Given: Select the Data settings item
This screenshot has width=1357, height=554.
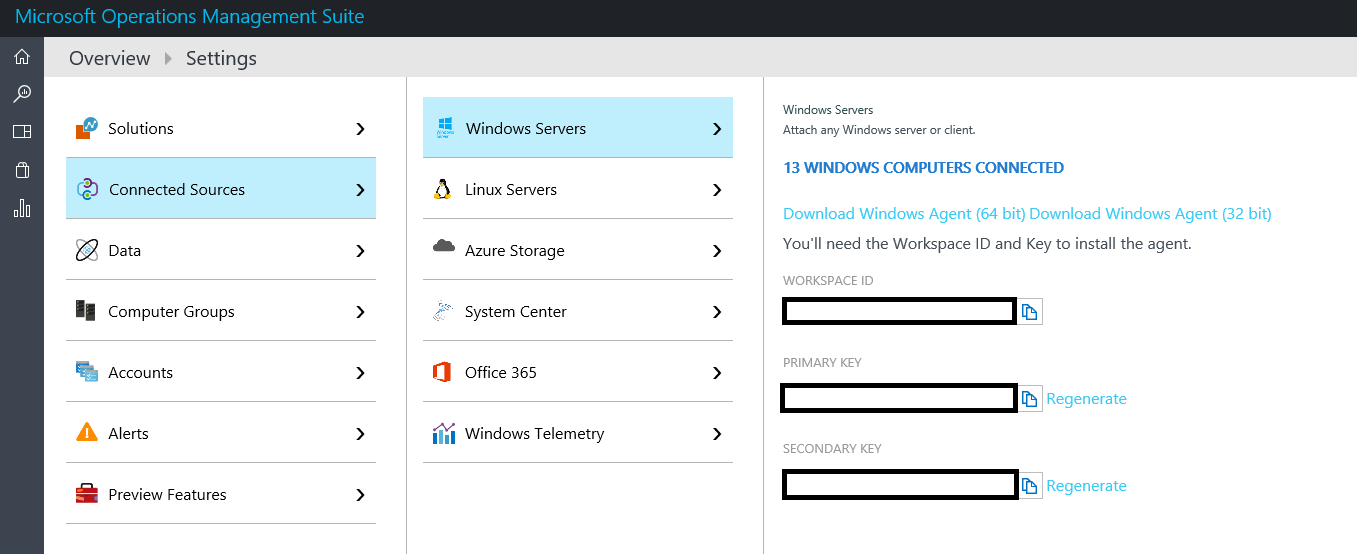Looking at the screenshot, I should pyautogui.click(x=221, y=250).
